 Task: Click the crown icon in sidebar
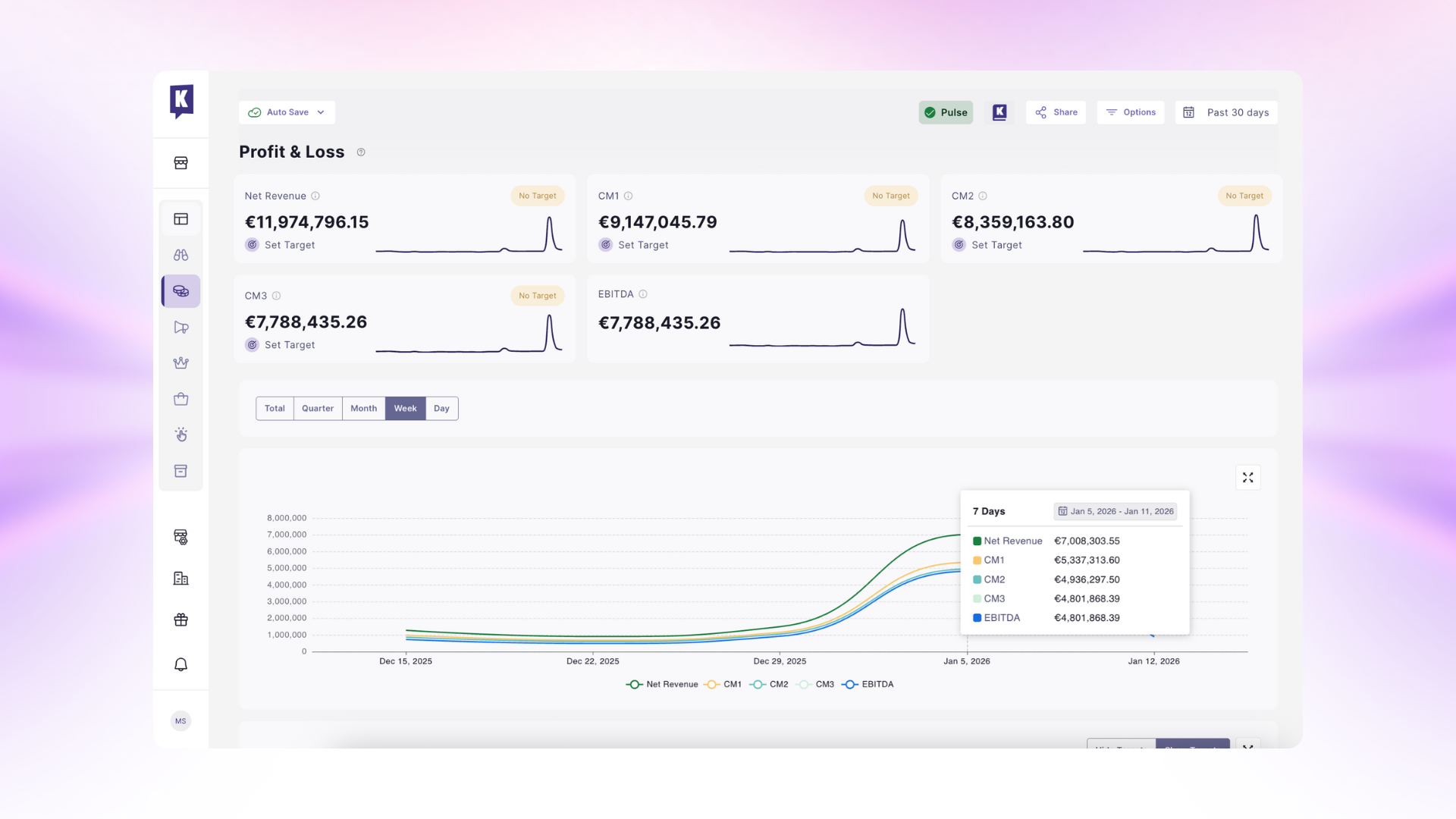[x=180, y=363]
